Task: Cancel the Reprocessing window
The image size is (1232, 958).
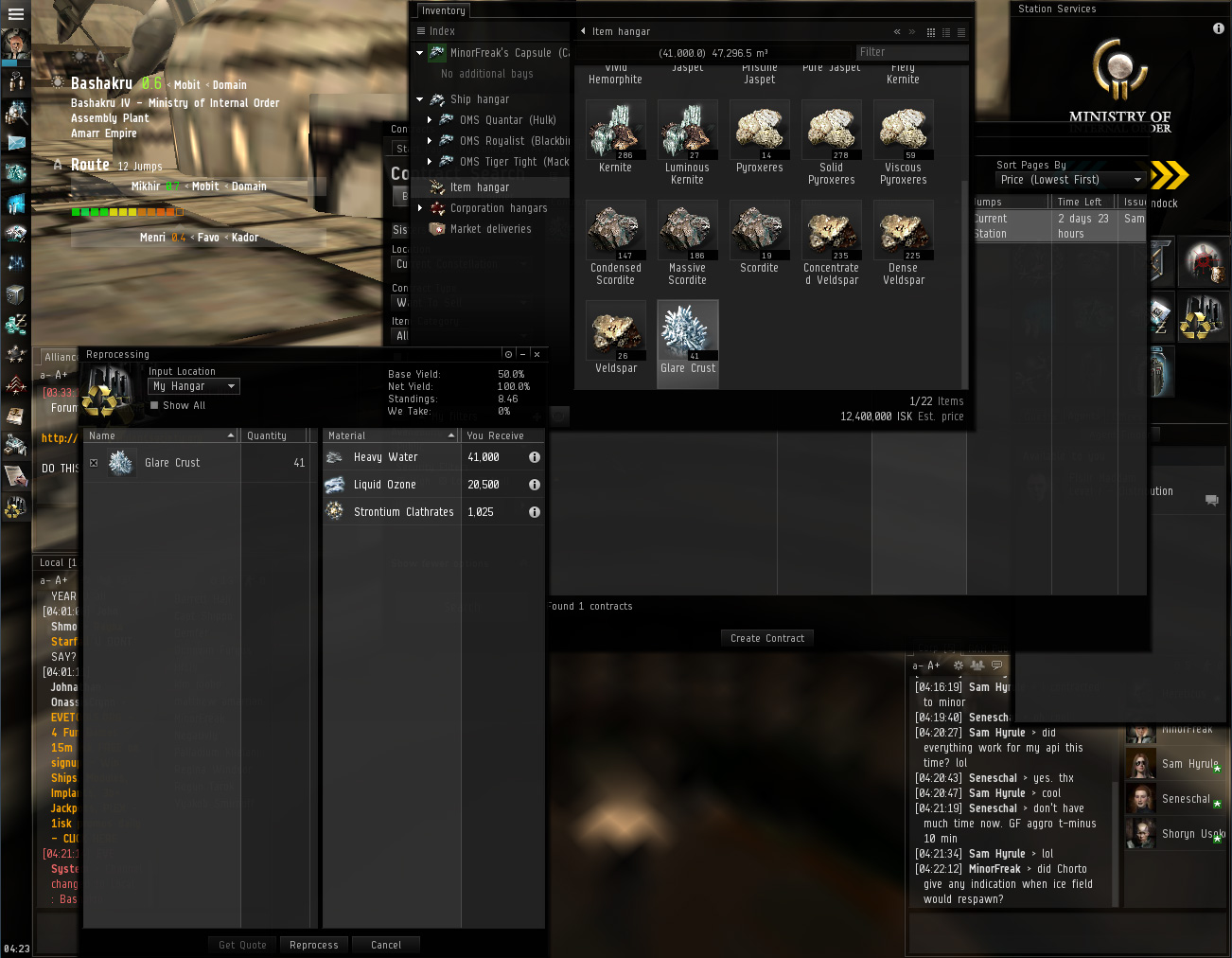Action: pyautogui.click(x=386, y=945)
